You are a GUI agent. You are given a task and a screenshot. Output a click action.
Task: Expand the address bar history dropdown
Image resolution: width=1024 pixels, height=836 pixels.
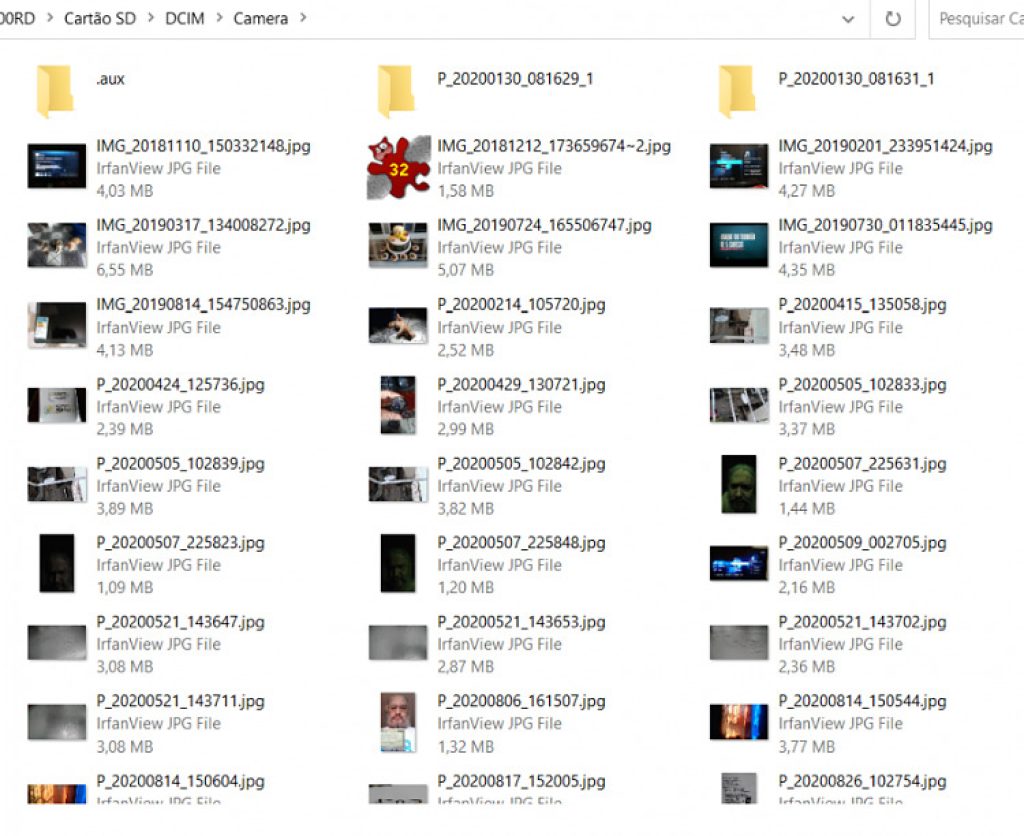tap(848, 19)
